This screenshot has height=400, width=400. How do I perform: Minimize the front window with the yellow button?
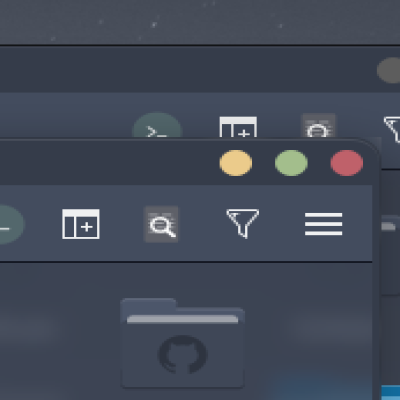236,163
